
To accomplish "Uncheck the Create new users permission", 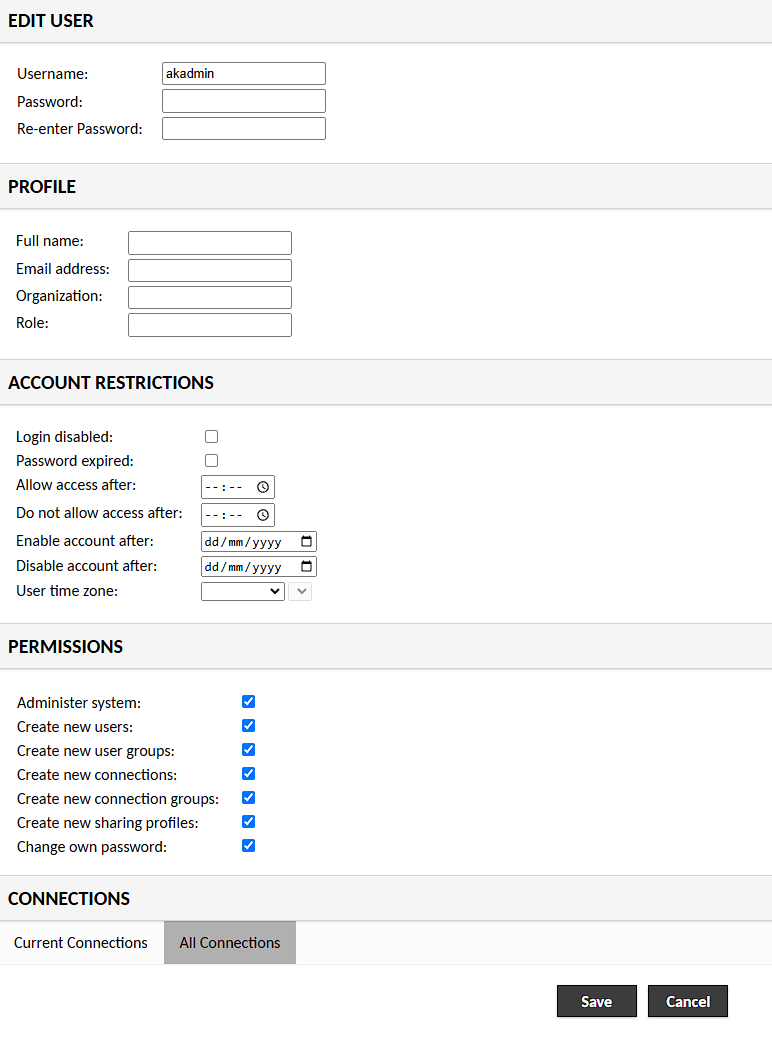I will 248,726.
